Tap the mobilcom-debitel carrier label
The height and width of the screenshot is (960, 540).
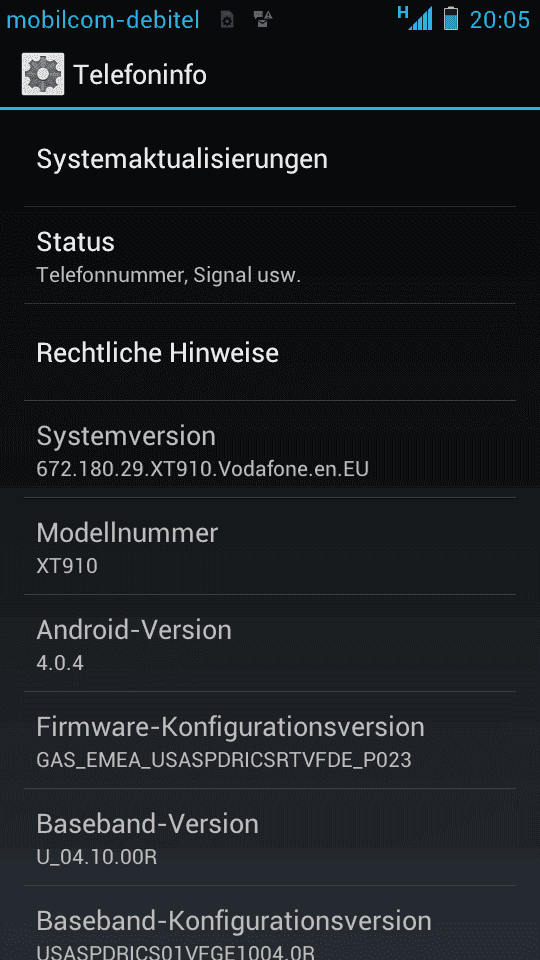(x=102, y=20)
